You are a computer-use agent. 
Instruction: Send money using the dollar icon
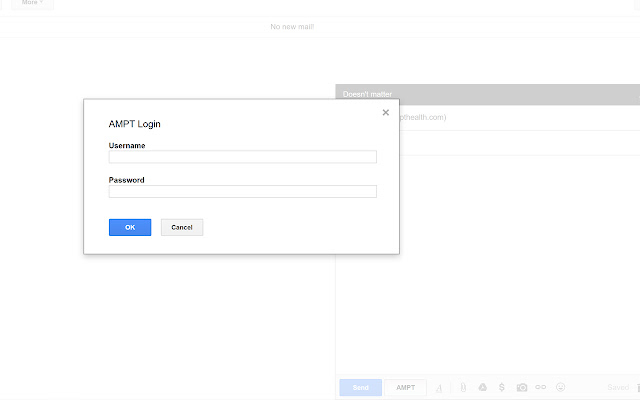coord(502,387)
